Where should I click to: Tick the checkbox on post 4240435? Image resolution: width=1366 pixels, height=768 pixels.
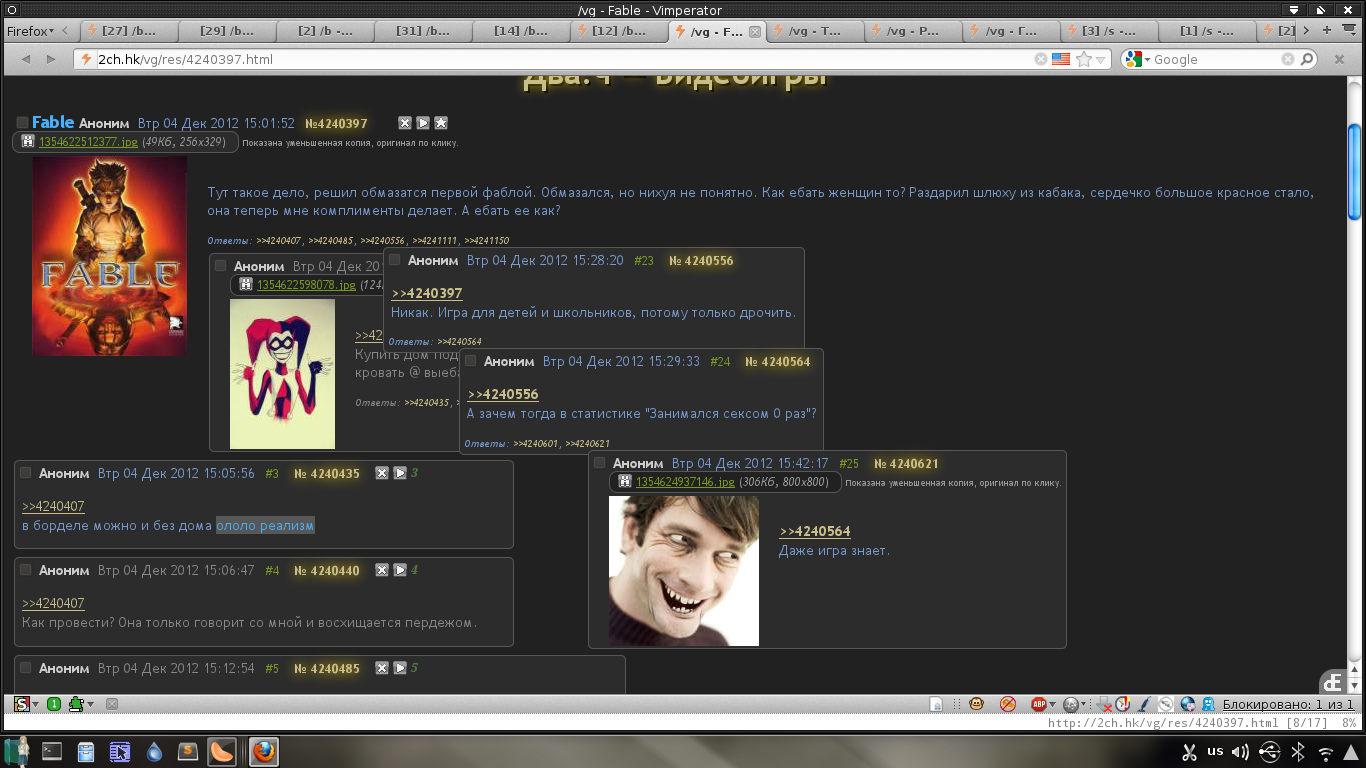point(26,473)
